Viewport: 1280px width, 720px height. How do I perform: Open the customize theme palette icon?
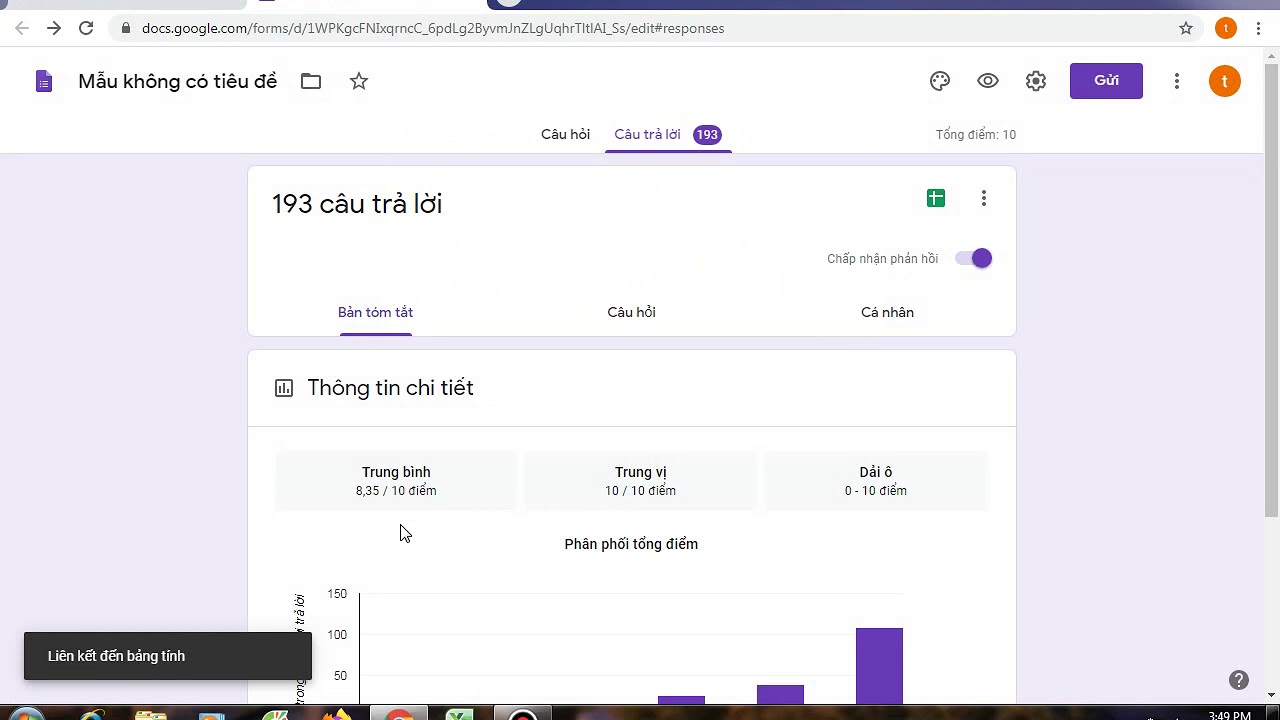coord(940,81)
